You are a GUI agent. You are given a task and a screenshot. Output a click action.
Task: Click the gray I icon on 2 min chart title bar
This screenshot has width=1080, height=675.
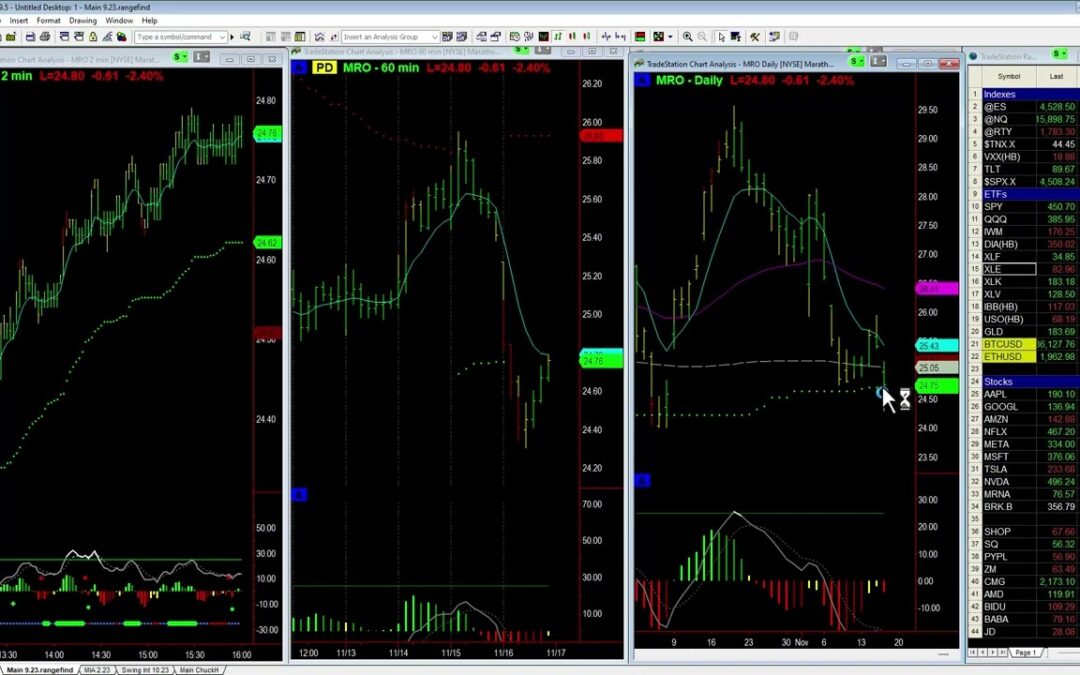point(202,57)
